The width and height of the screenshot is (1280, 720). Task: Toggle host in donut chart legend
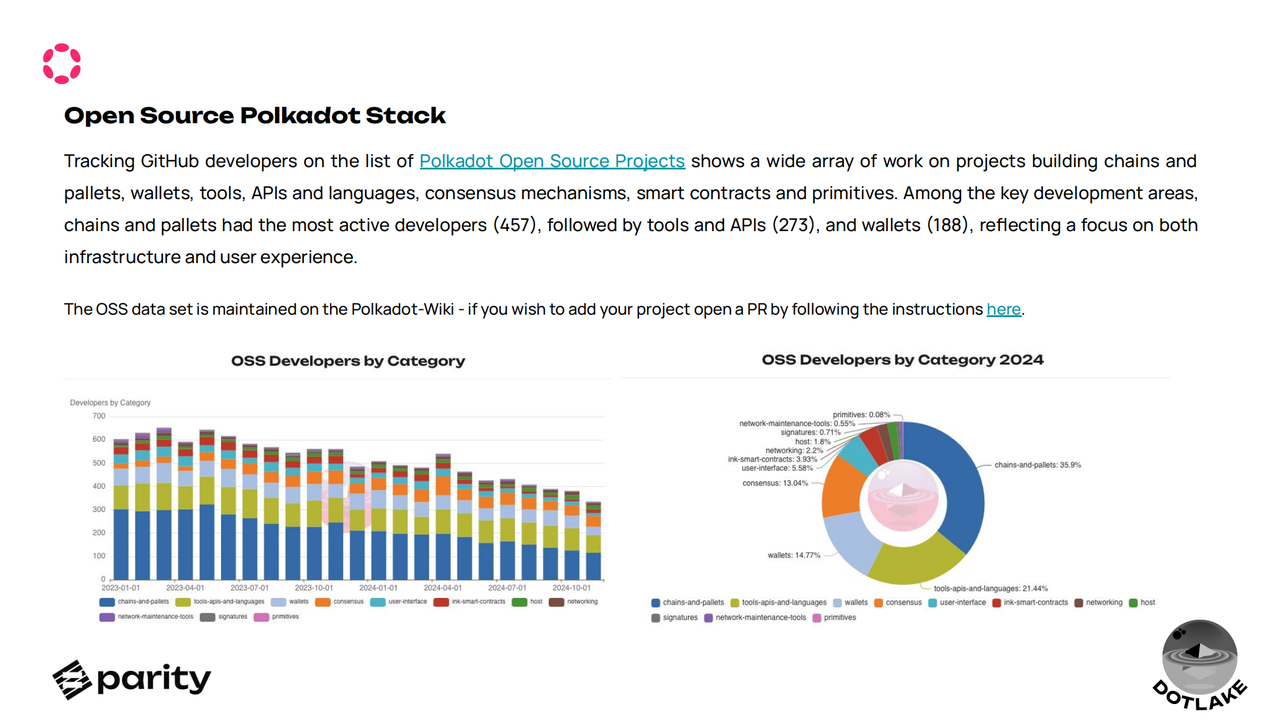tap(1141, 603)
